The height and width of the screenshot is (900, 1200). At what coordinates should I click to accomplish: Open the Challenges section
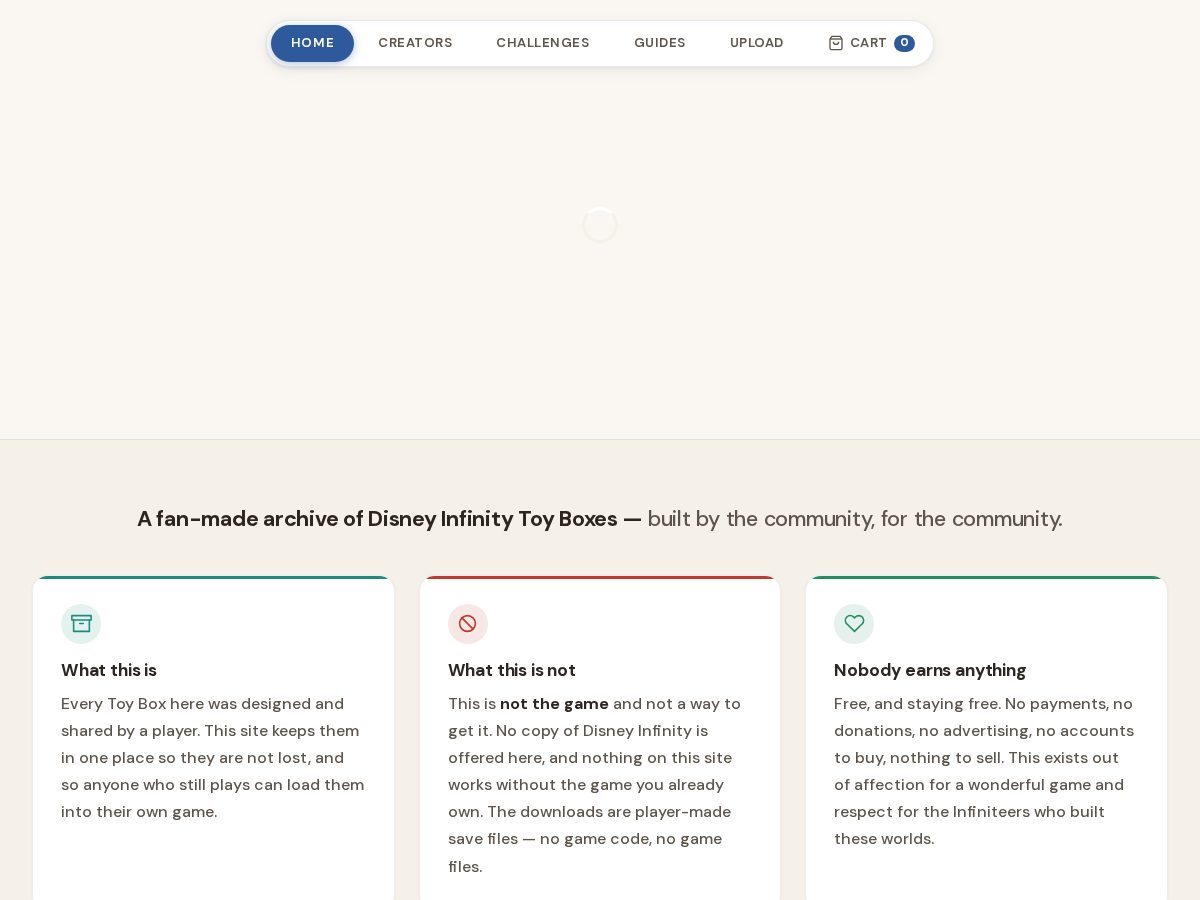(543, 43)
